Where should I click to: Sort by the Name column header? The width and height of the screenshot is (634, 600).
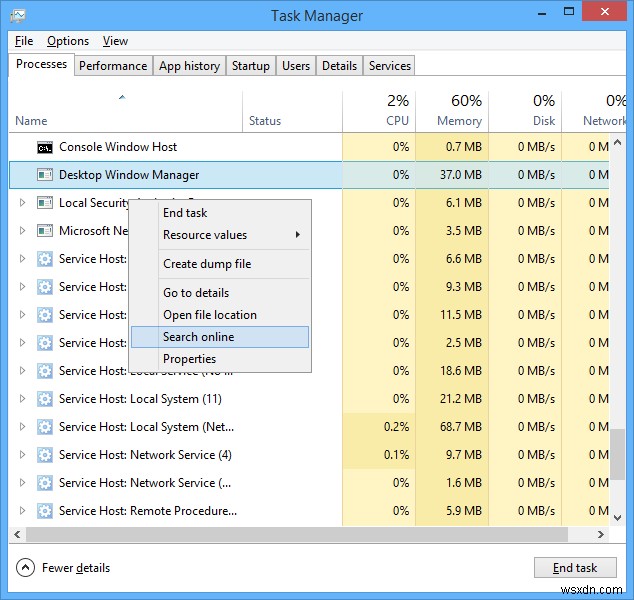coord(125,112)
